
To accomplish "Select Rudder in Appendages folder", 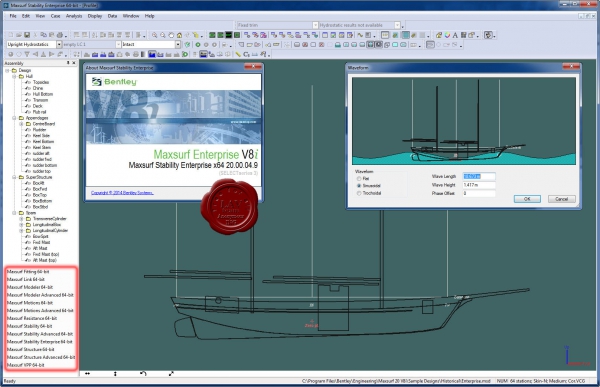I will coord(39,130).
